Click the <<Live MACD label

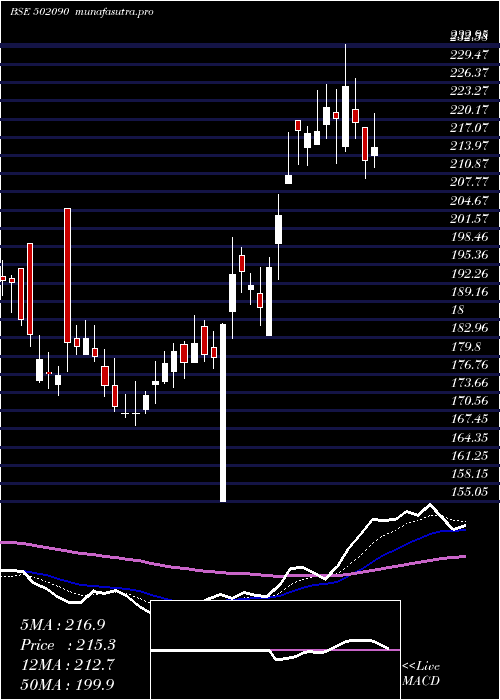click(x=421, y=673)
